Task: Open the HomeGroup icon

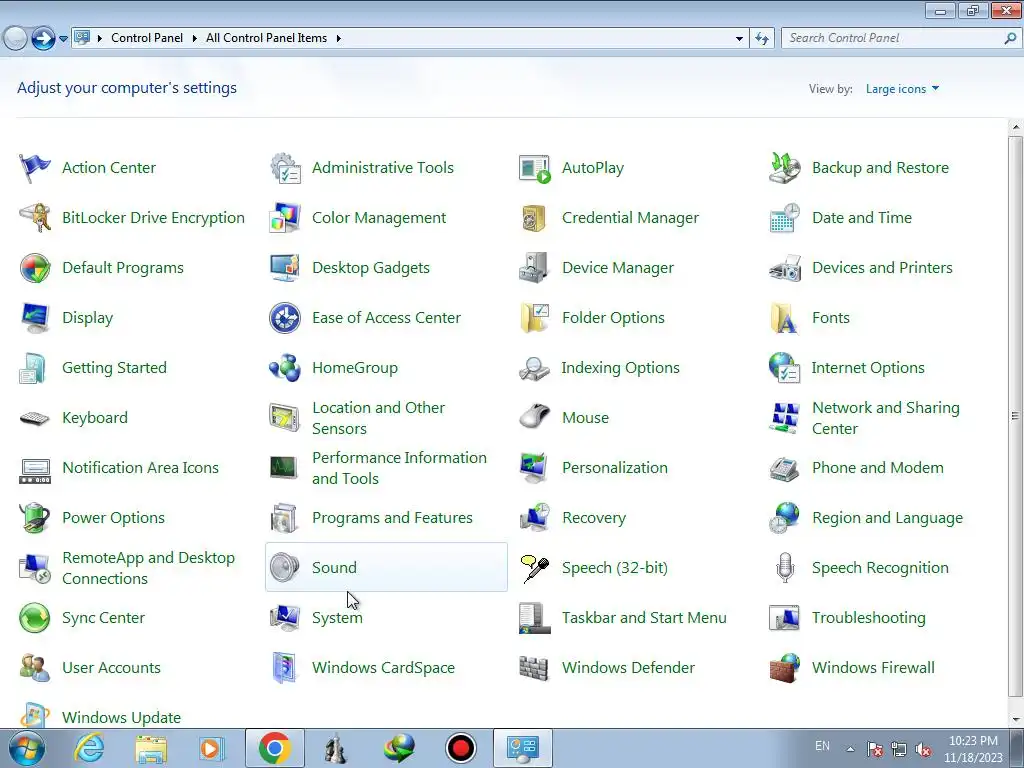Action: point(285,368)
